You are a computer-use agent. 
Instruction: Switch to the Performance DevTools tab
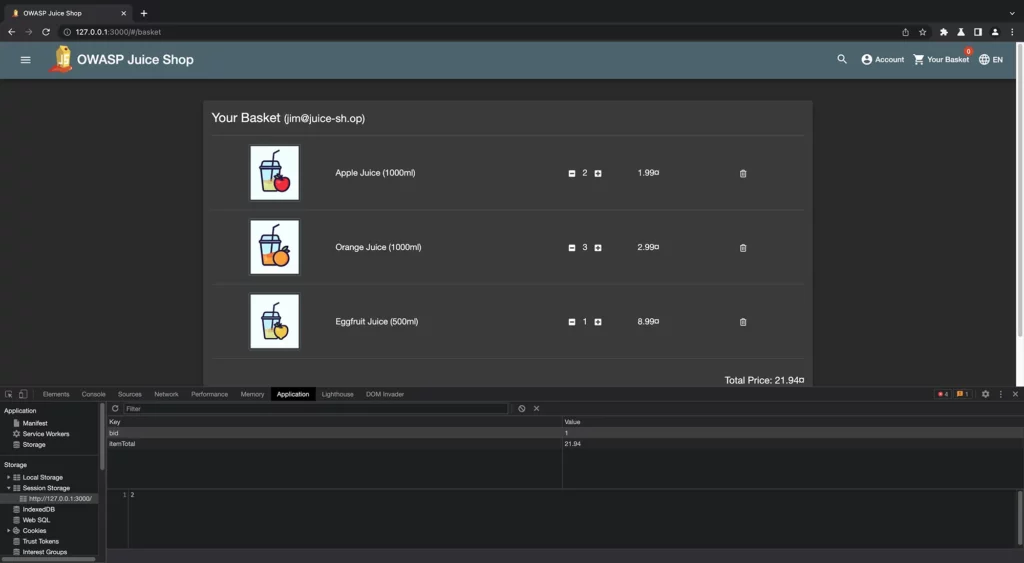(x=210, y=394)
